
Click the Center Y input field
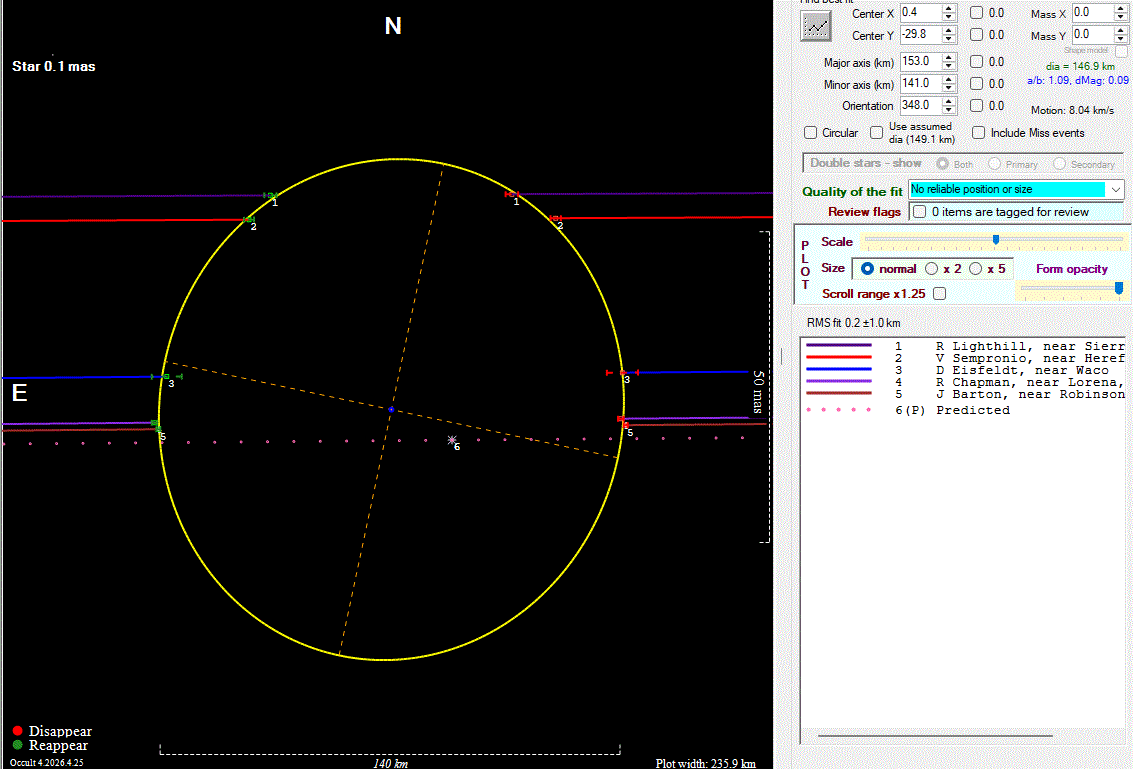[x=921, y=34]
